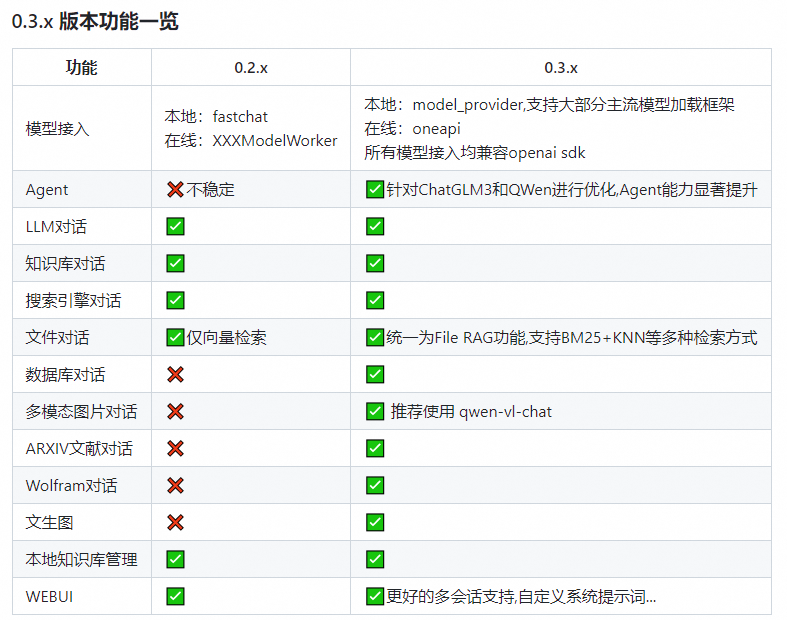
Task: Click the 模型接入 row label
Action: pyautogui.click(x=57, y=129)
